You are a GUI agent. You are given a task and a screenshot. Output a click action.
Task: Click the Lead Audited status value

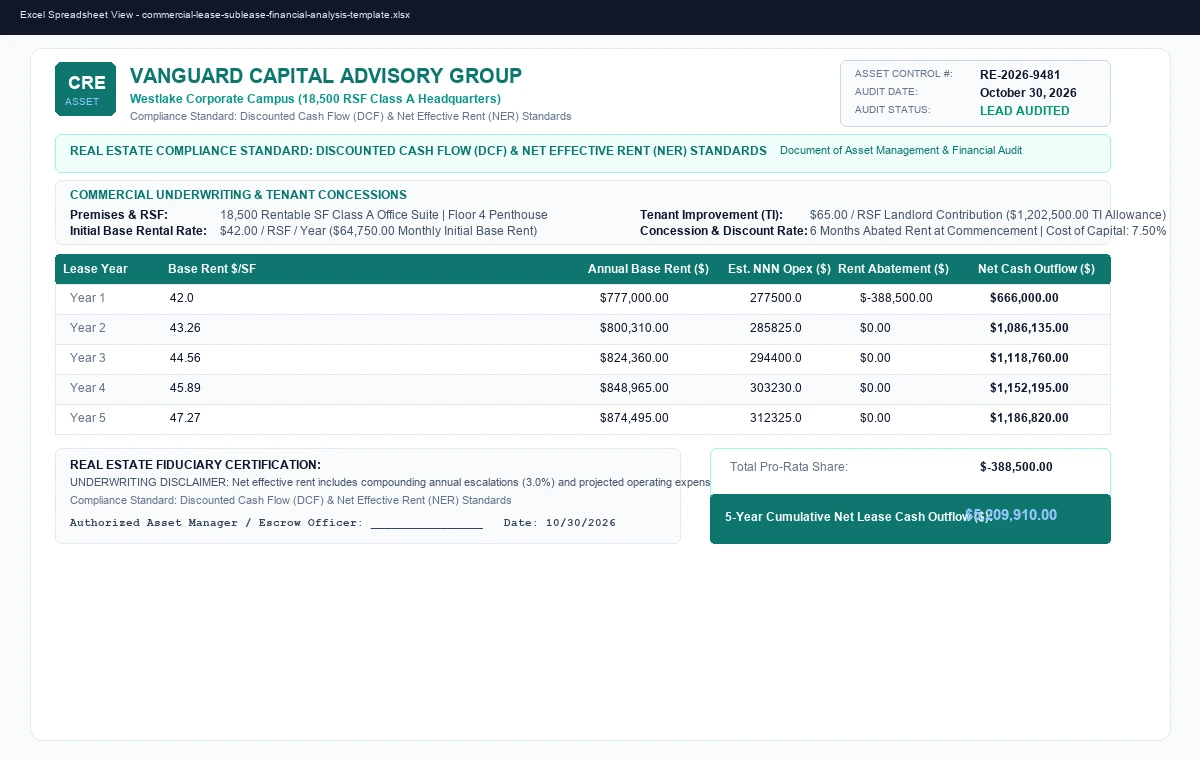pyautogui.click(x=1025, y=111)
